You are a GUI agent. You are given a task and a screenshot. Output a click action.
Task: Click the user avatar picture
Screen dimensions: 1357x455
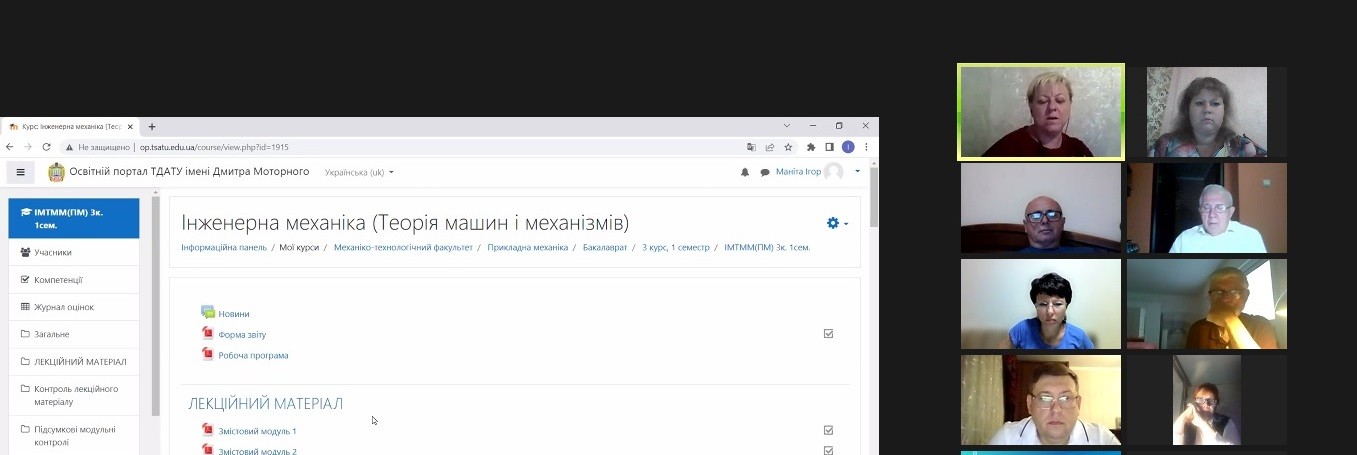pos(834,172)
